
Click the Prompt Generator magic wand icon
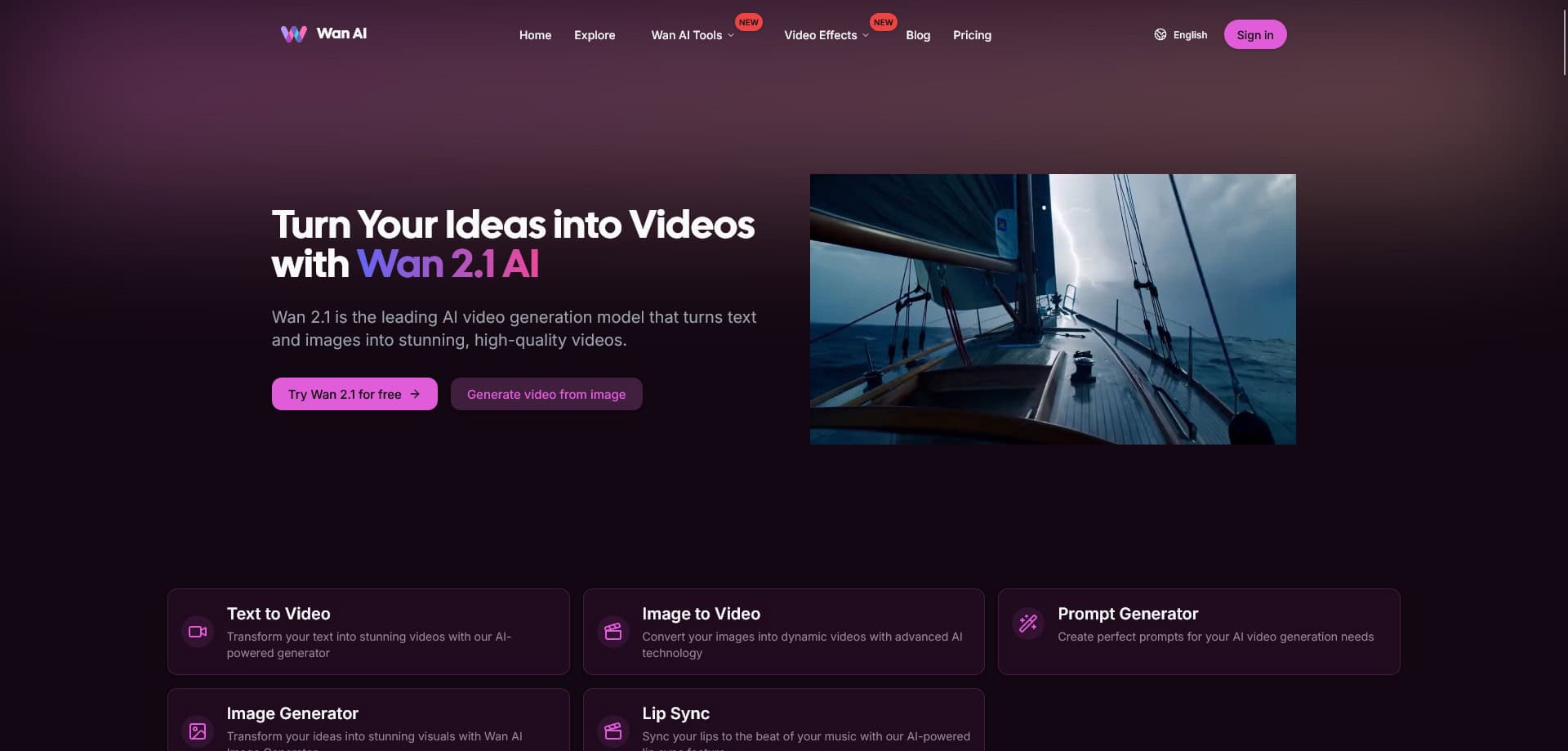pos(1028,624)
